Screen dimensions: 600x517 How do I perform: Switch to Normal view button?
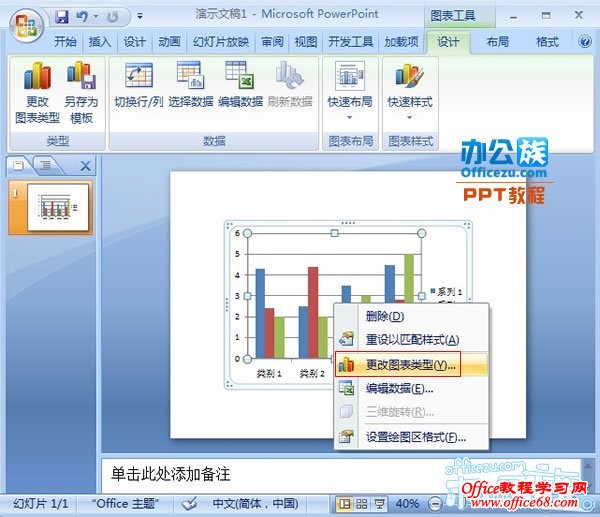pyautogui.click(x=344, y=504)
